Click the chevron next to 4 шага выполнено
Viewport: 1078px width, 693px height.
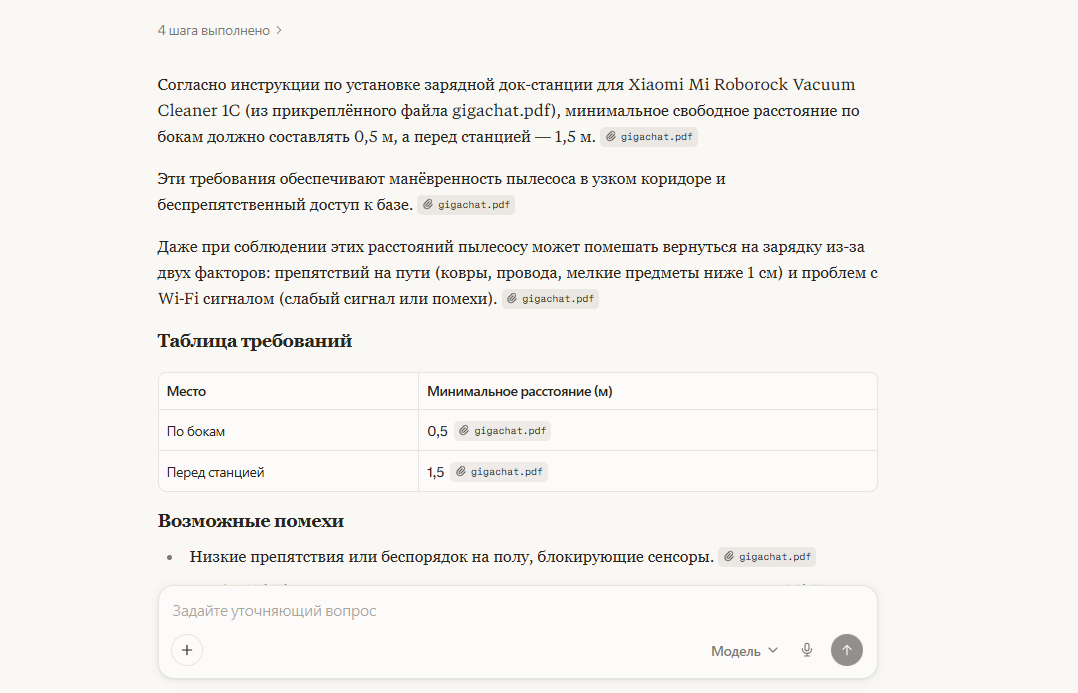[279, 30]
